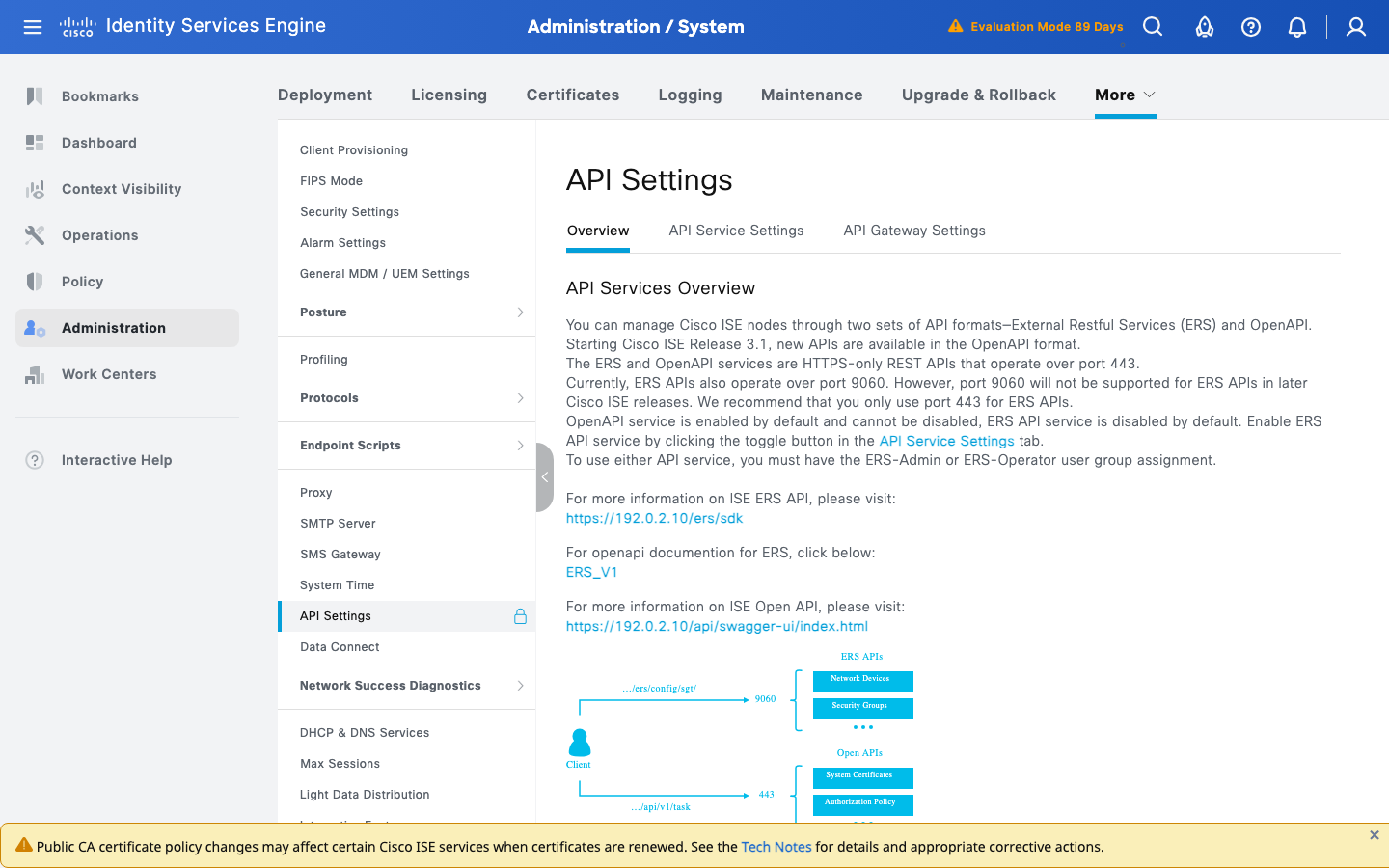
Task: Click the Dashboard sidebar icon
Action: click(35, 143)
